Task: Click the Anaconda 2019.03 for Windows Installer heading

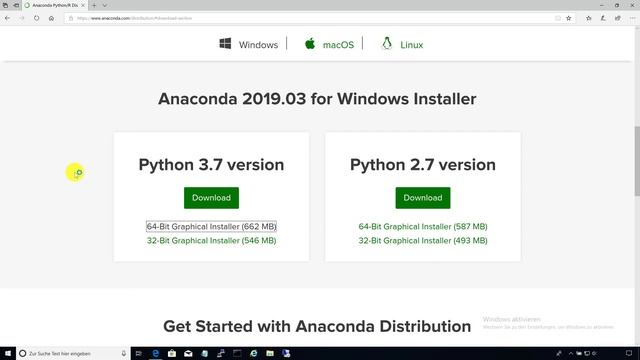Action: click(317, 99)
